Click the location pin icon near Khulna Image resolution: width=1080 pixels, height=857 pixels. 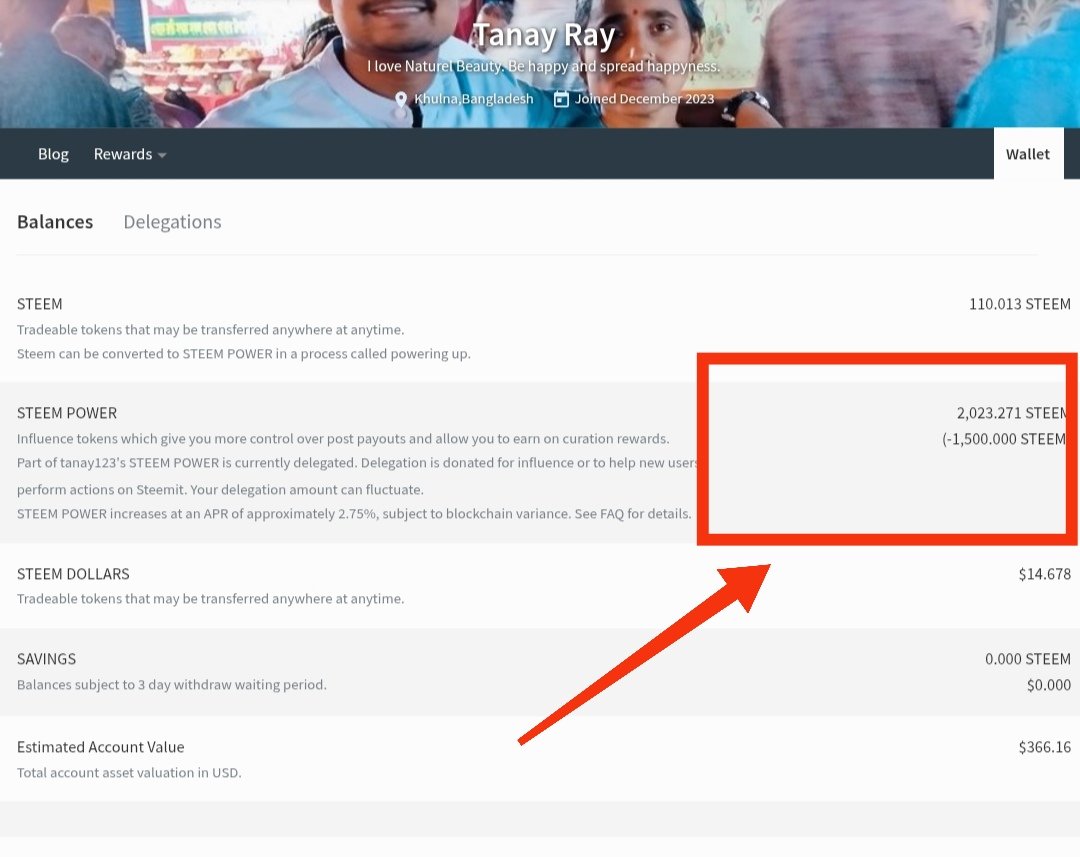401,99
